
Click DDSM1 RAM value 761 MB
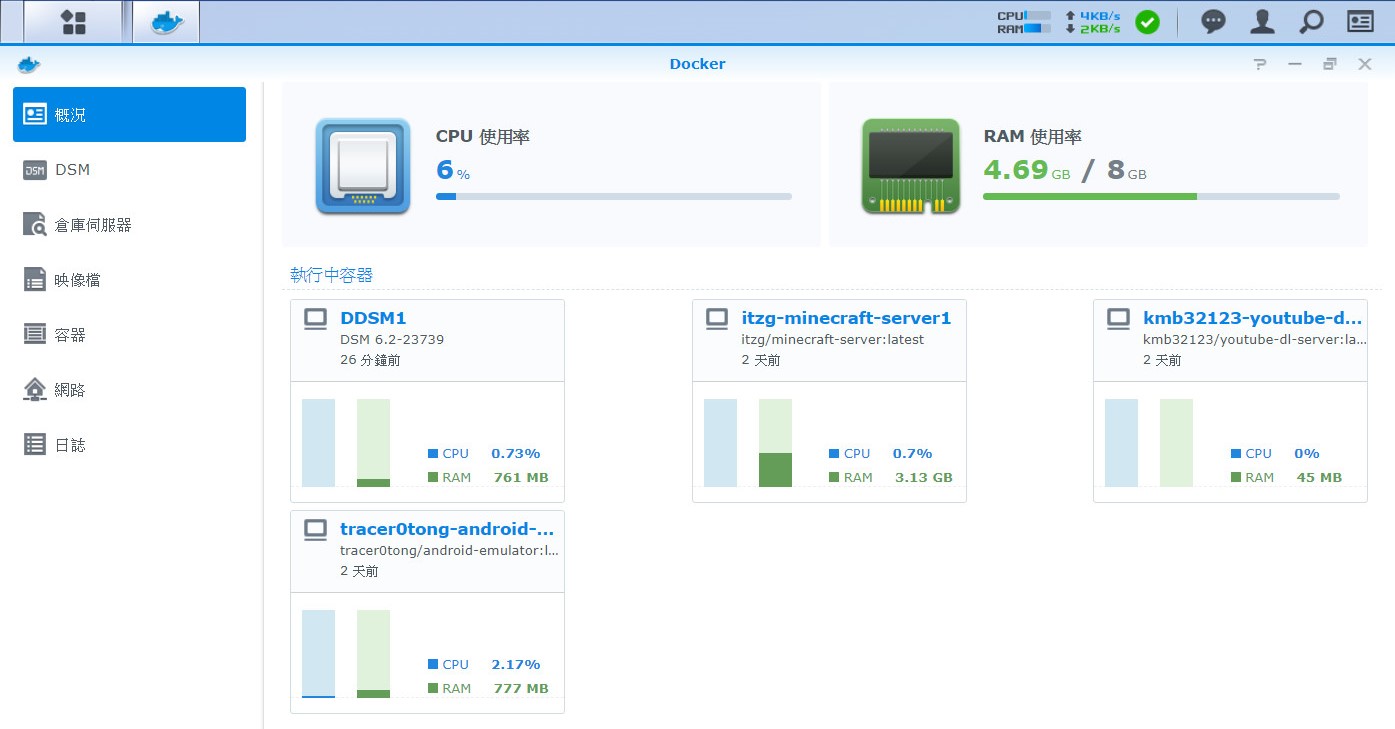[x=521, y=477]
